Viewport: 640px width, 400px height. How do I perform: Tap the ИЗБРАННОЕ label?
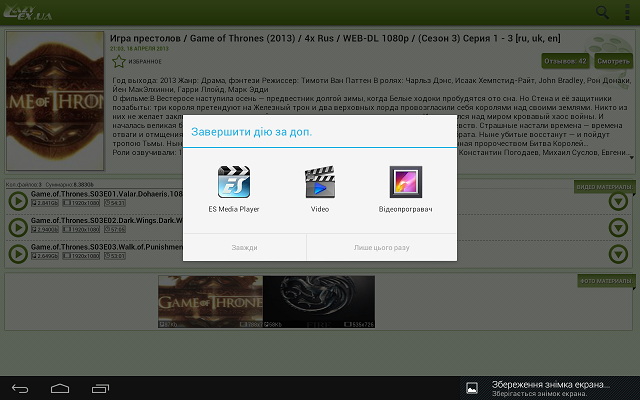tap(145, 62)
